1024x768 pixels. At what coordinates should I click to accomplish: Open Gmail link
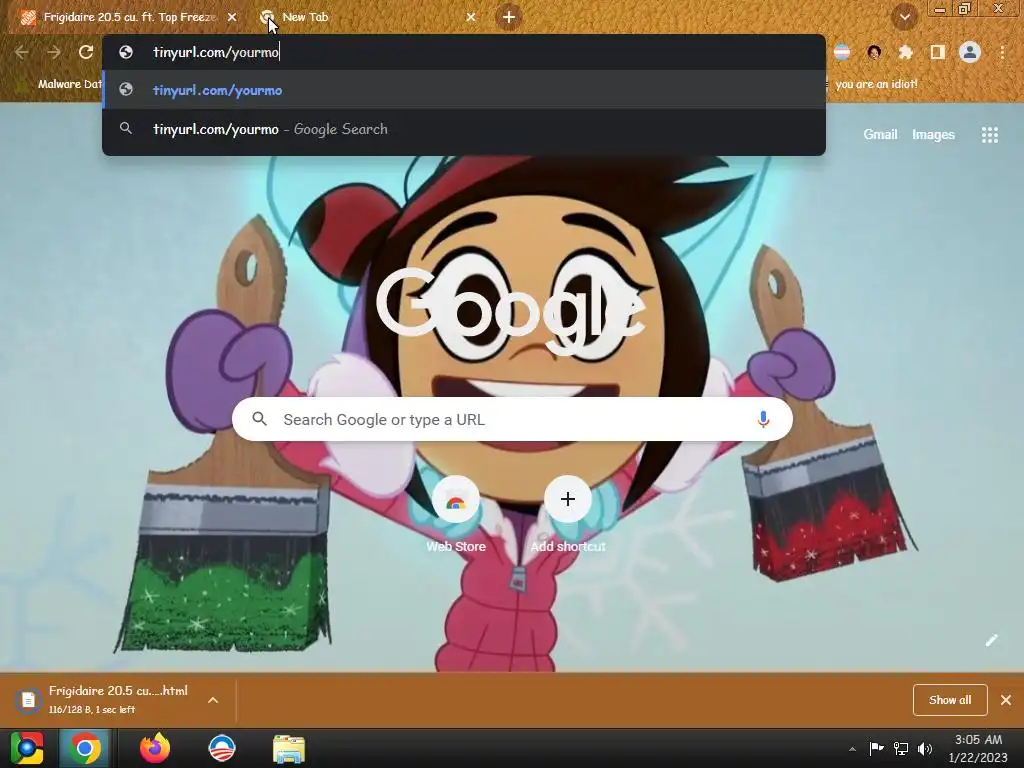click(880, 135)
